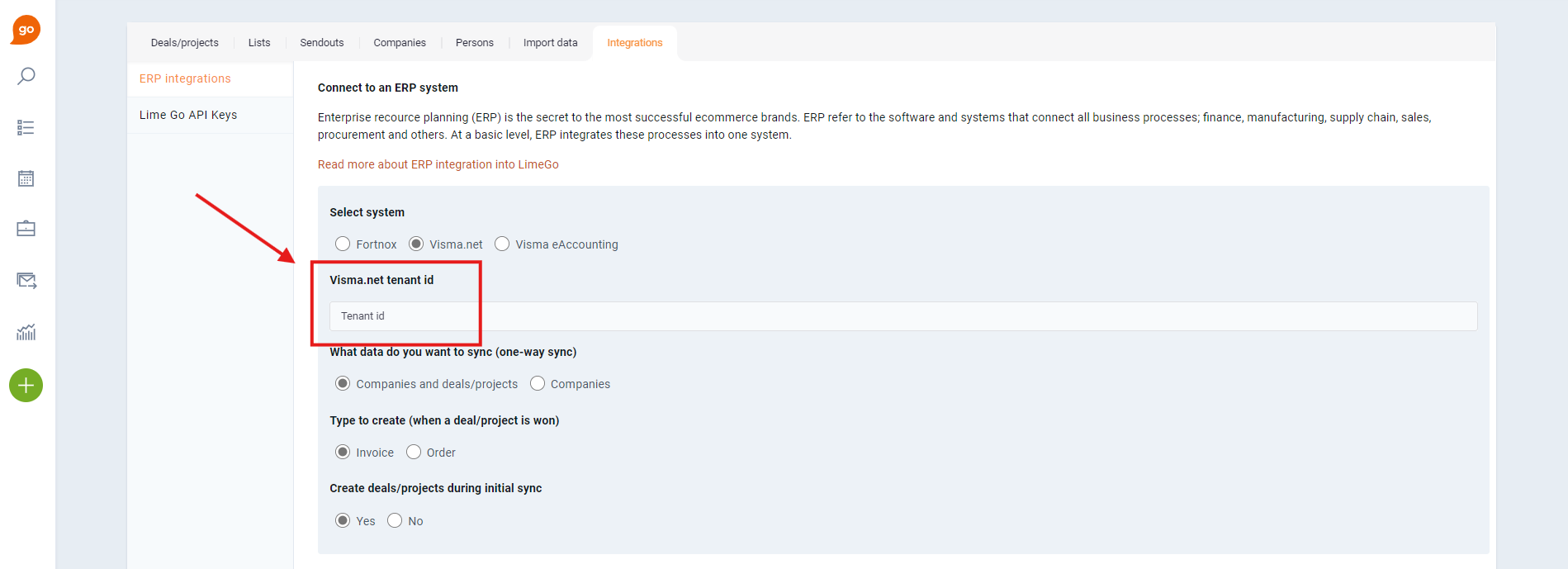Open the Lime Go home logo
This screenshot has height=569, width=1568.
(26, 30)
